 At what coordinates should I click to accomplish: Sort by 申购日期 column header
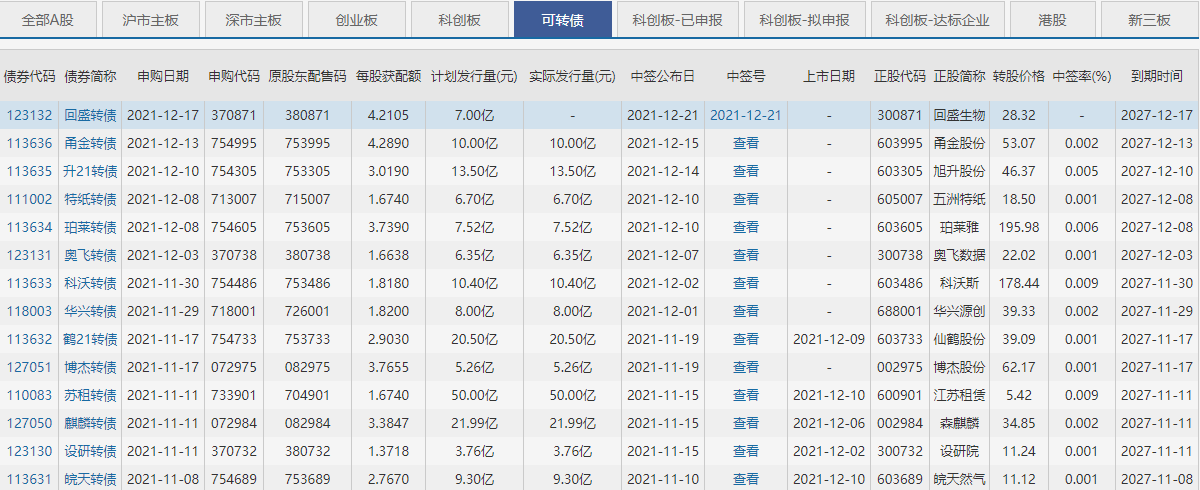162,76
